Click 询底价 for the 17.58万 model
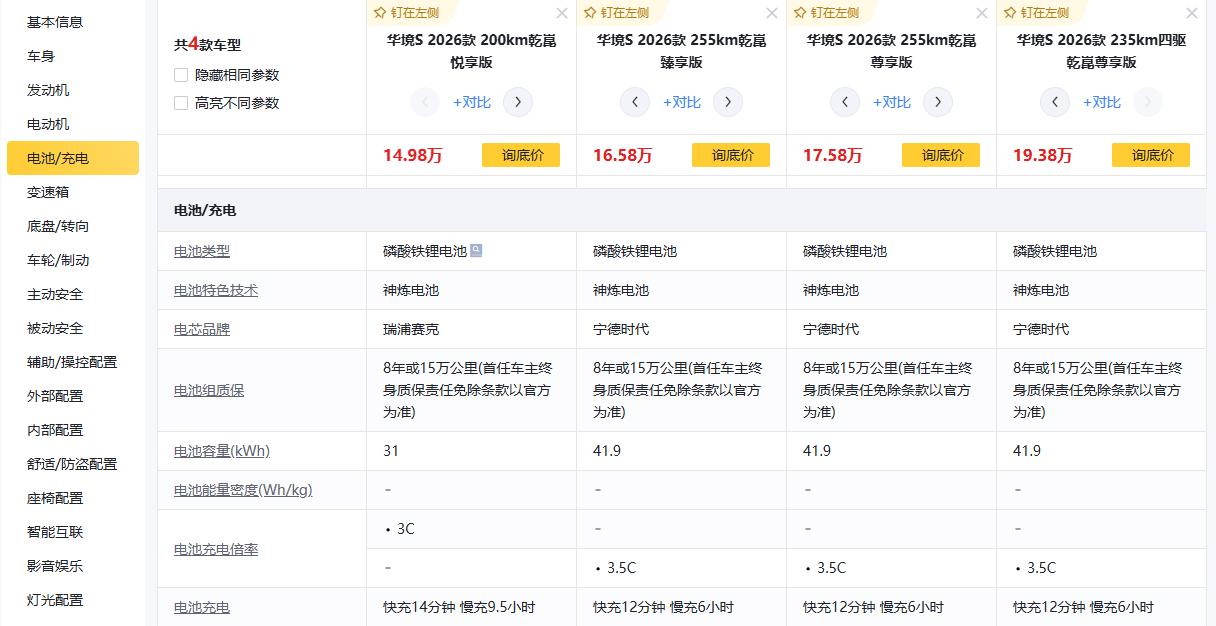Screen dimensions: 1216x626 [941, 155]
